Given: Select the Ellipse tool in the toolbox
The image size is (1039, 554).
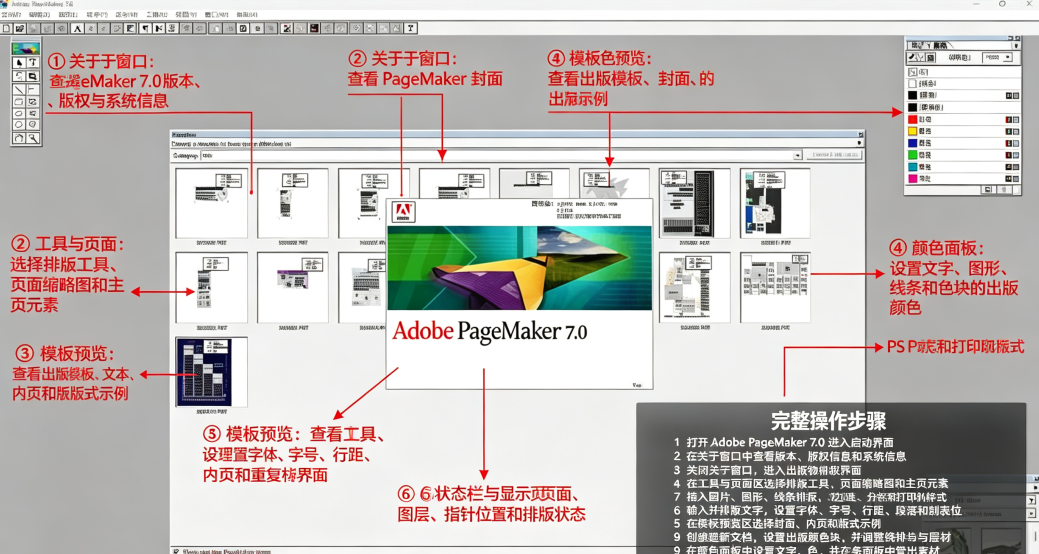Looking at the screenshot, I should pyautogui.click(x=19, y=113).
